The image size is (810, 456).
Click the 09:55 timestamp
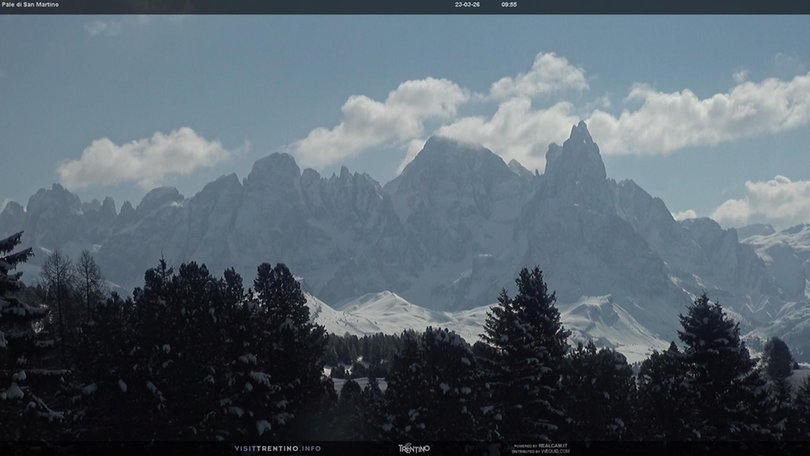pos(509,4)
